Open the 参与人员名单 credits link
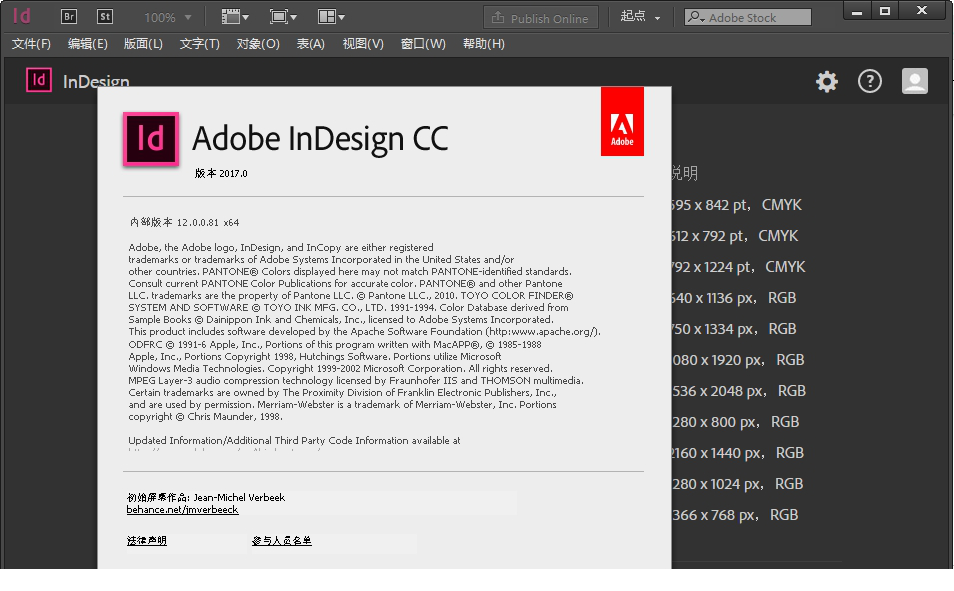The height and width of the screenshot is (591, 954). [282, 540]
